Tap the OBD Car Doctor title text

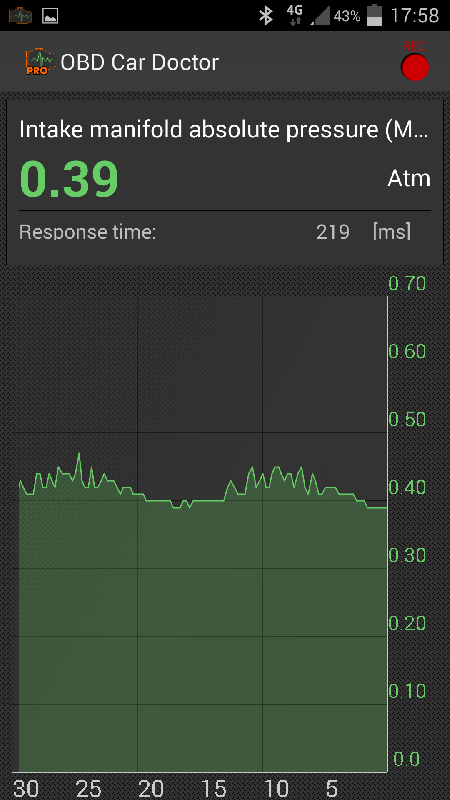pos(140,63)
